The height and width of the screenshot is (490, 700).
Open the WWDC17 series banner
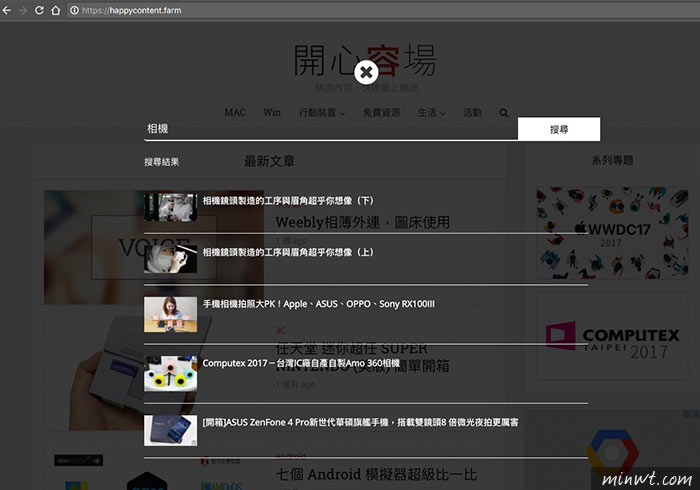(x=612, y=233)
